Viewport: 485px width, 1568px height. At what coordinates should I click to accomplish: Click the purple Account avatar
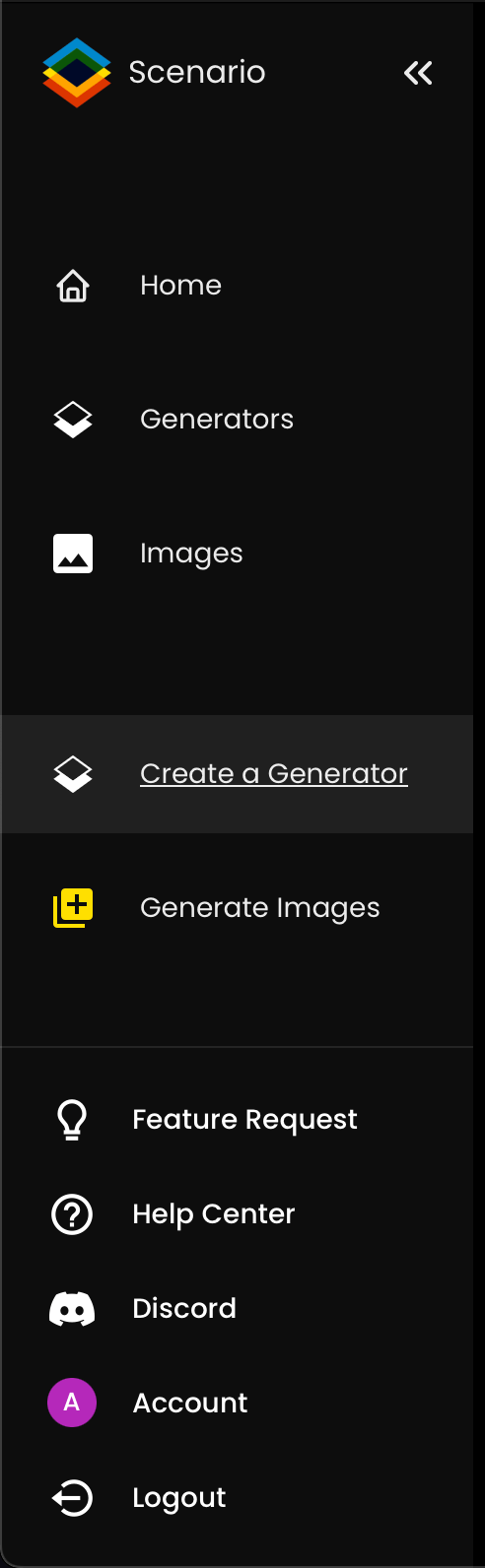[72, 1403]
